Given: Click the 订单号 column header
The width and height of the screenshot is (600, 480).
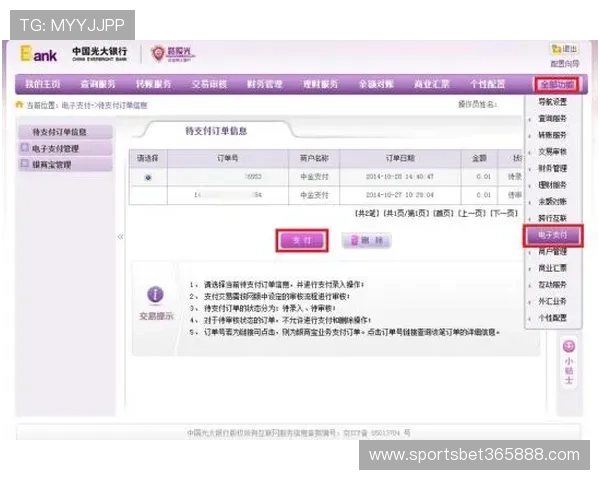Looking at the screenshot, I should tap(228, 158).
